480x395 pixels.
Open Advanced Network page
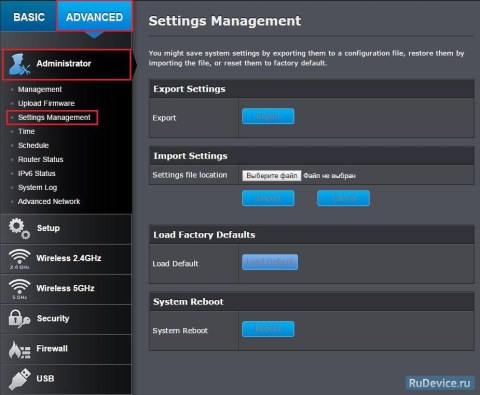coord(49,201)
